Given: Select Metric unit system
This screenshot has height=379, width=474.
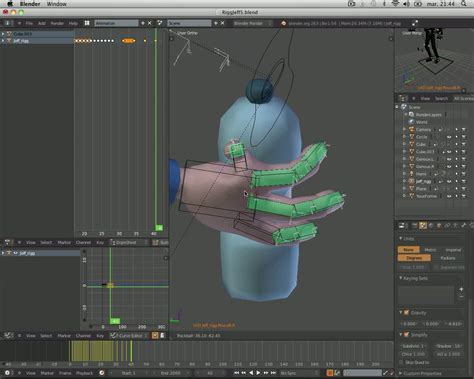Looking at the screenshot, I should click(430, 249).
